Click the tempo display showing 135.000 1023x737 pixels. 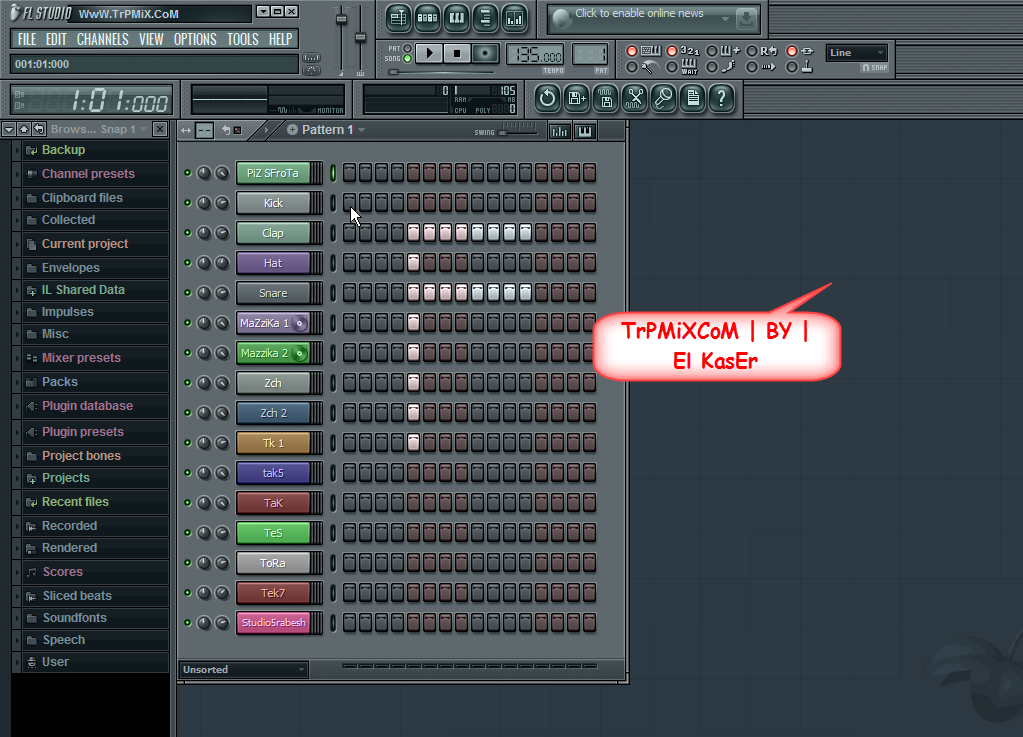(x=534, y=55)
